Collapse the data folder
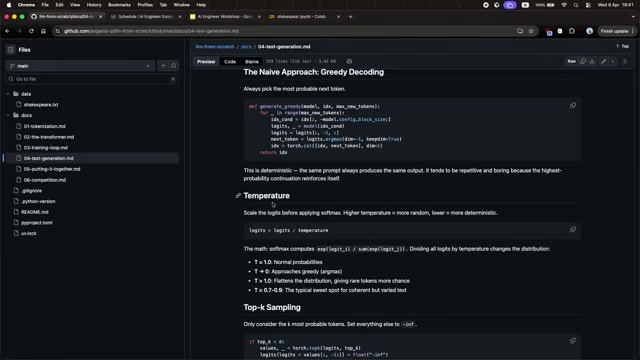Viewport: 640px width, 360px height. click(8, 94)
